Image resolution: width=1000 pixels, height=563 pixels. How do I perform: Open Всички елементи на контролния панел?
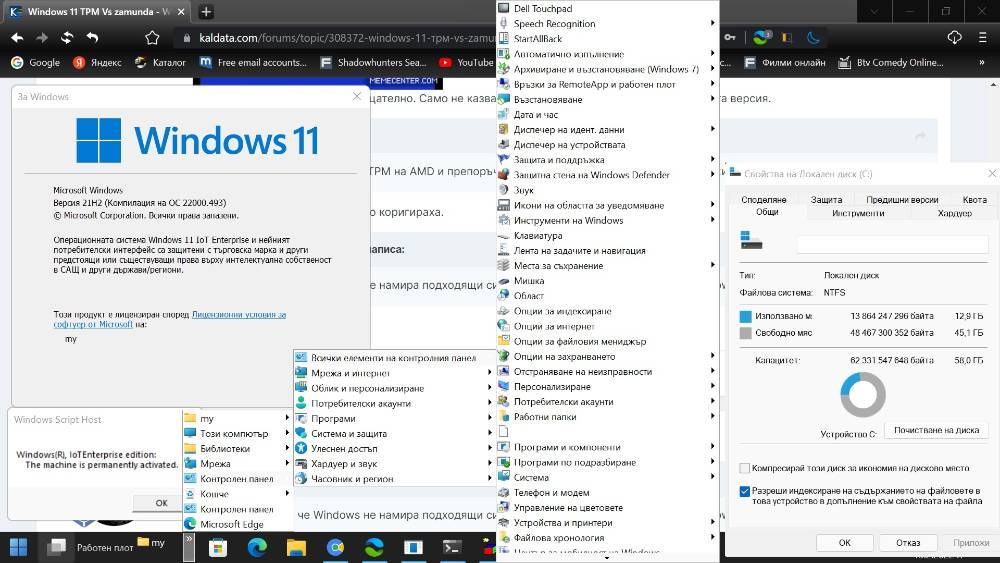394,358
